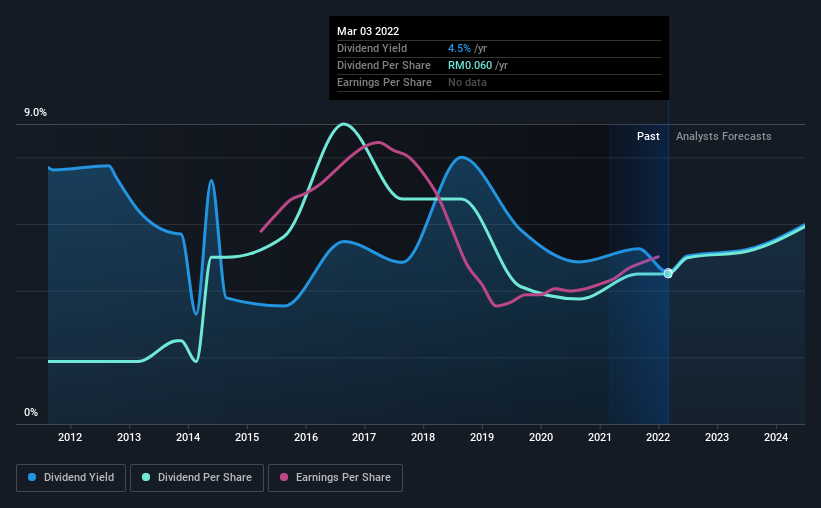Image resolution: width=821 pixels, height=508 pixels.
Task: Toggle the Dividend Yield legend button
Action: (x=71, y=478)
